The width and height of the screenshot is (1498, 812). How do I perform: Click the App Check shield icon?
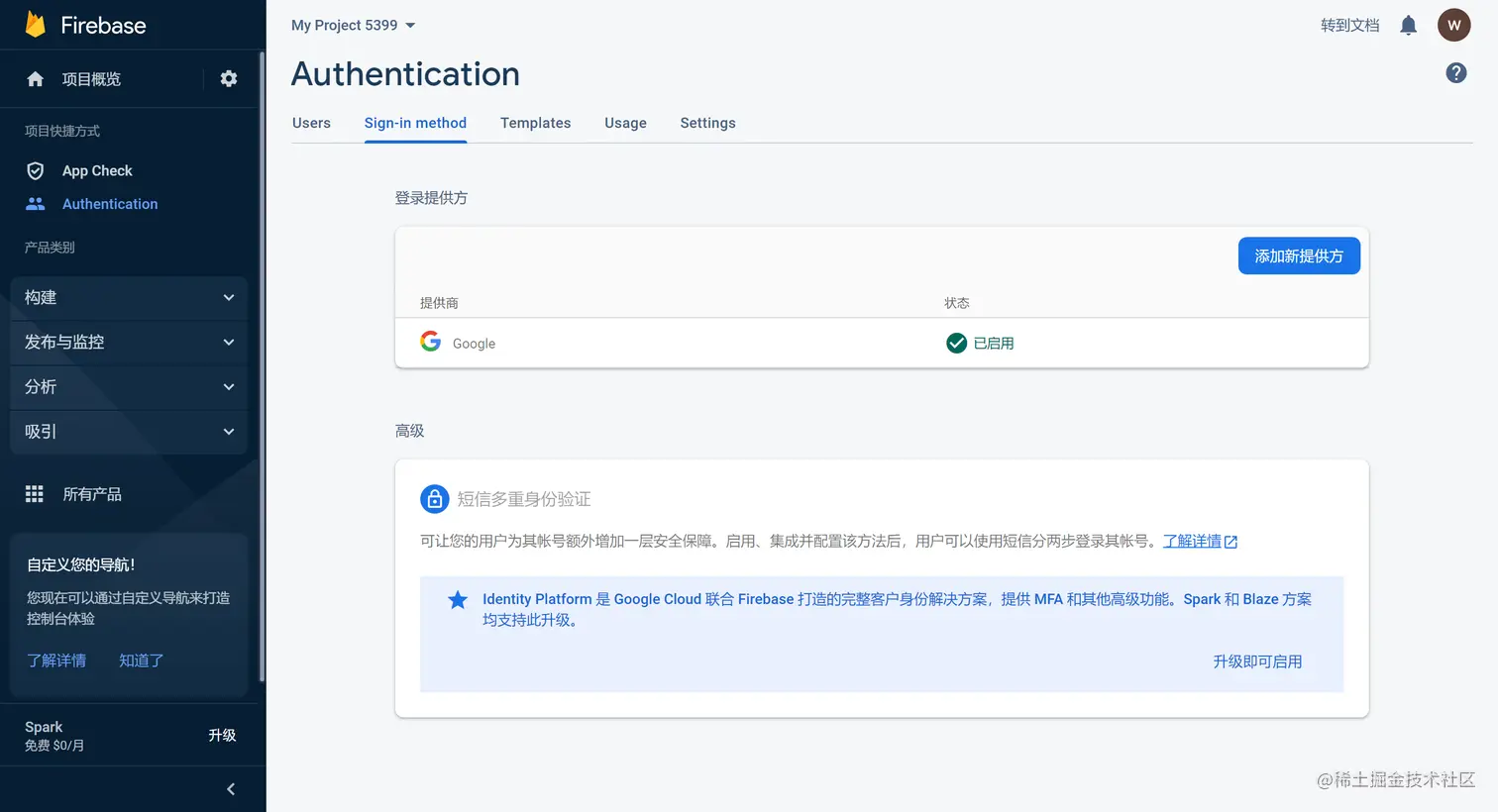click(x=36, y=170)
